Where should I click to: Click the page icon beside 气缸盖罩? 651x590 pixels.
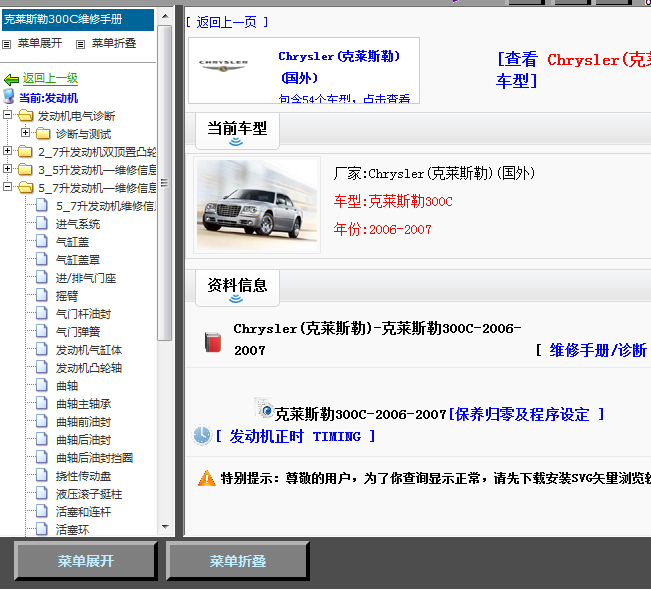tap(42, 259)
